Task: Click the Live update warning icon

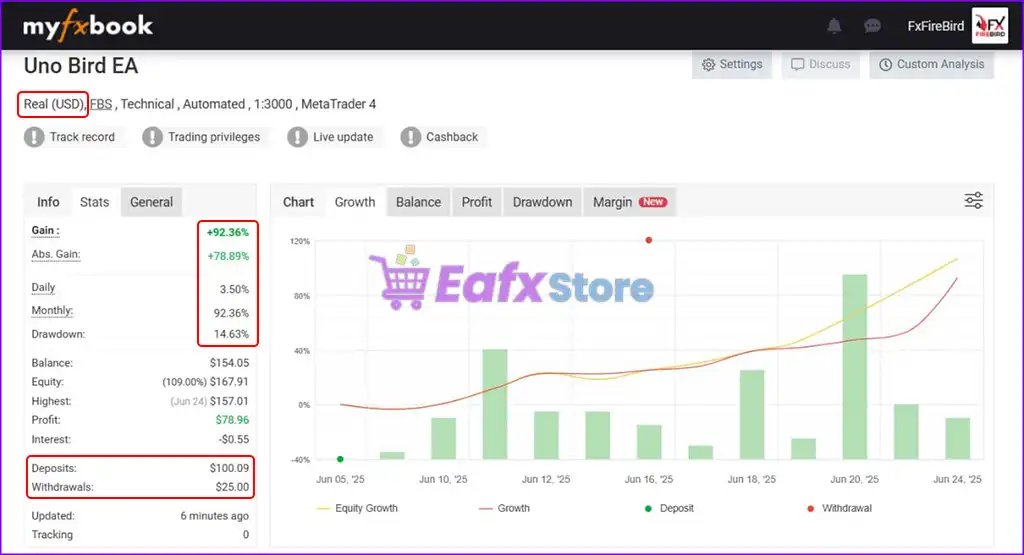Action: coord(297,137)
